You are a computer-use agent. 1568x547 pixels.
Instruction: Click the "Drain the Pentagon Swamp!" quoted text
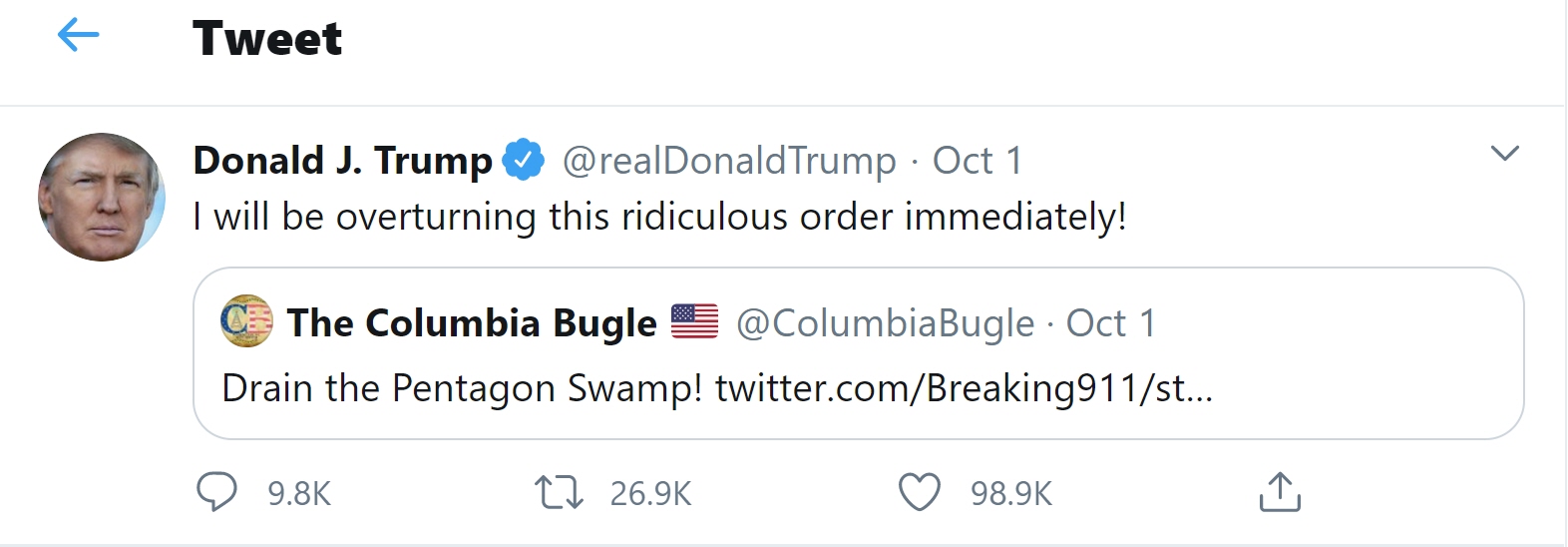462,388
